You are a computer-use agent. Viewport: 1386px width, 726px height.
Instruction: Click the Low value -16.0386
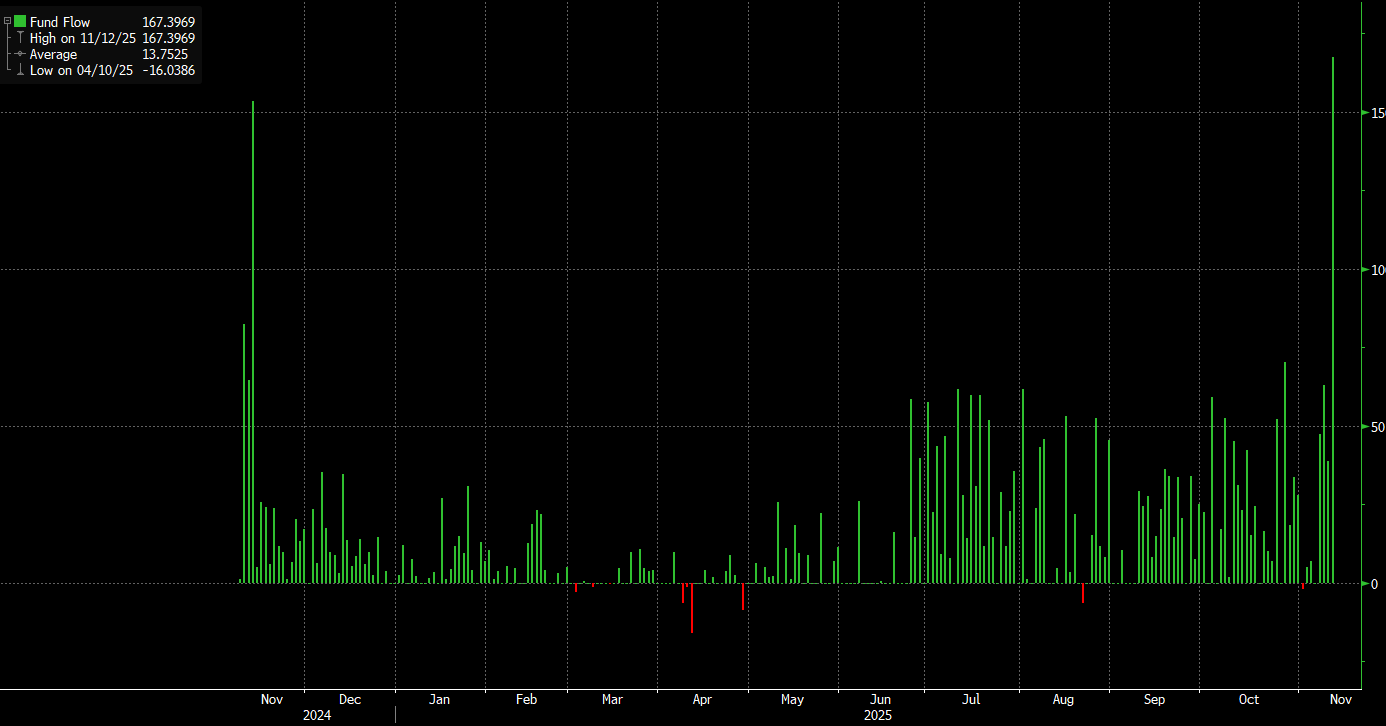tap(169, 70)
